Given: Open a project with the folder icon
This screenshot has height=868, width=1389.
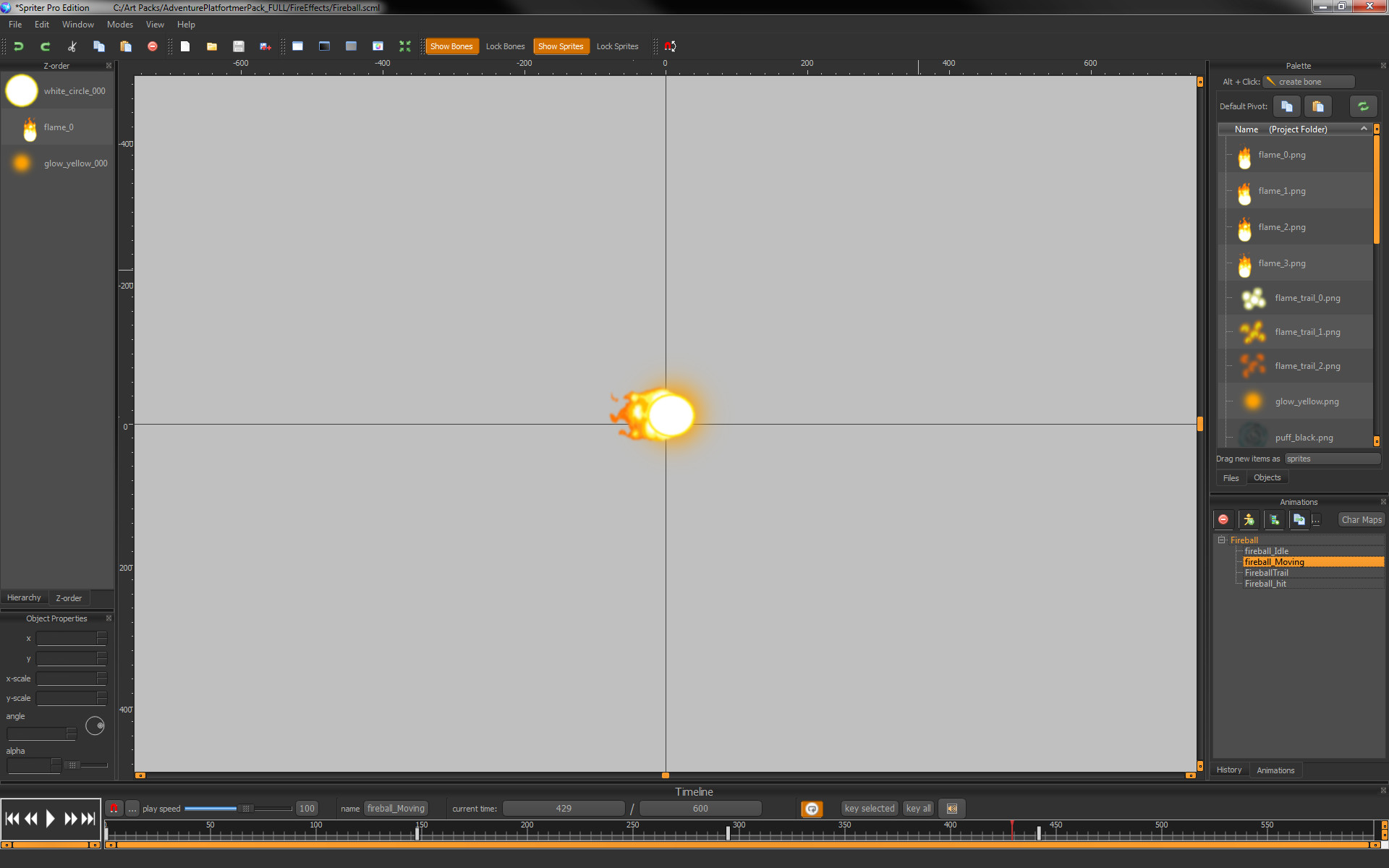Looking at the screenshot, I should pyautogui.click(x=211, y=46).
